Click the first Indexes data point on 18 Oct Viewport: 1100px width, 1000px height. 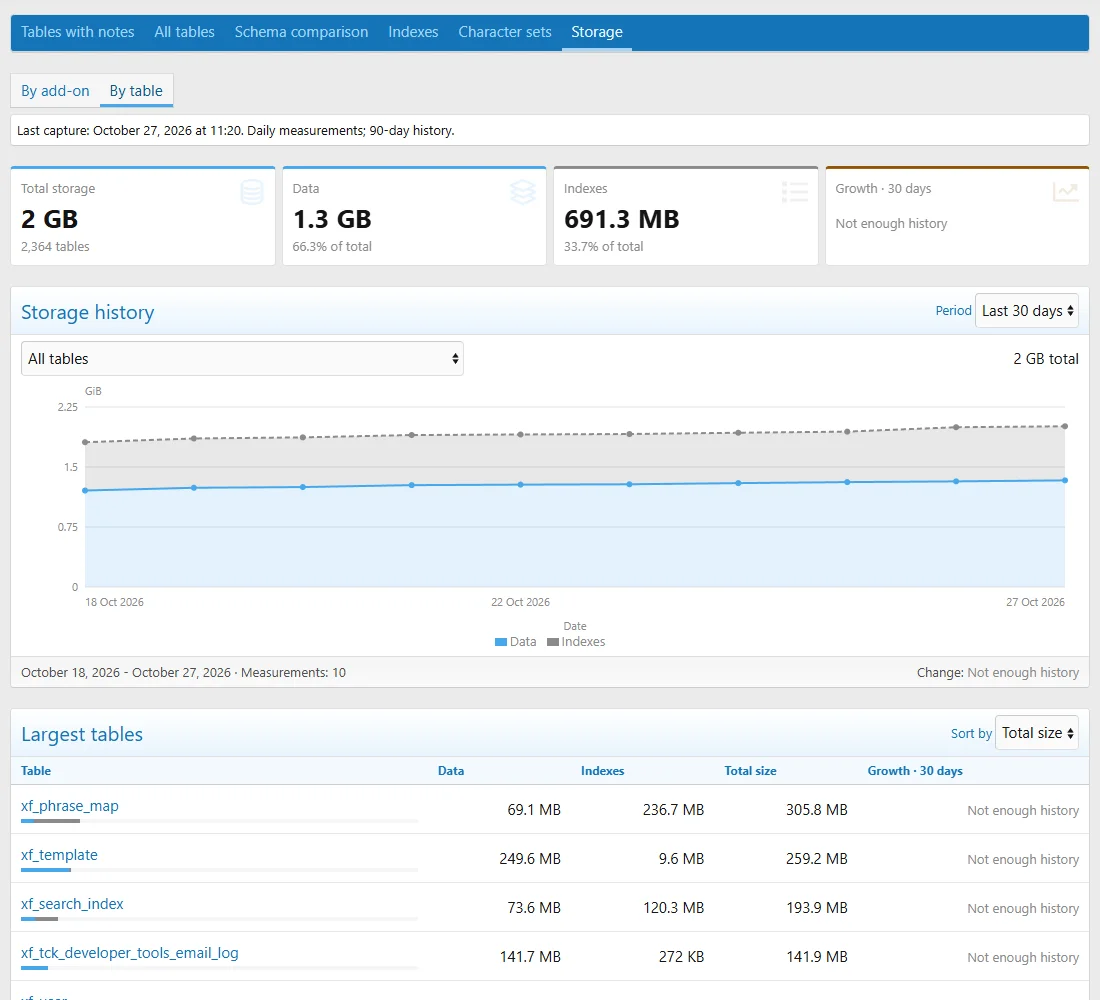tap(86, 442)
